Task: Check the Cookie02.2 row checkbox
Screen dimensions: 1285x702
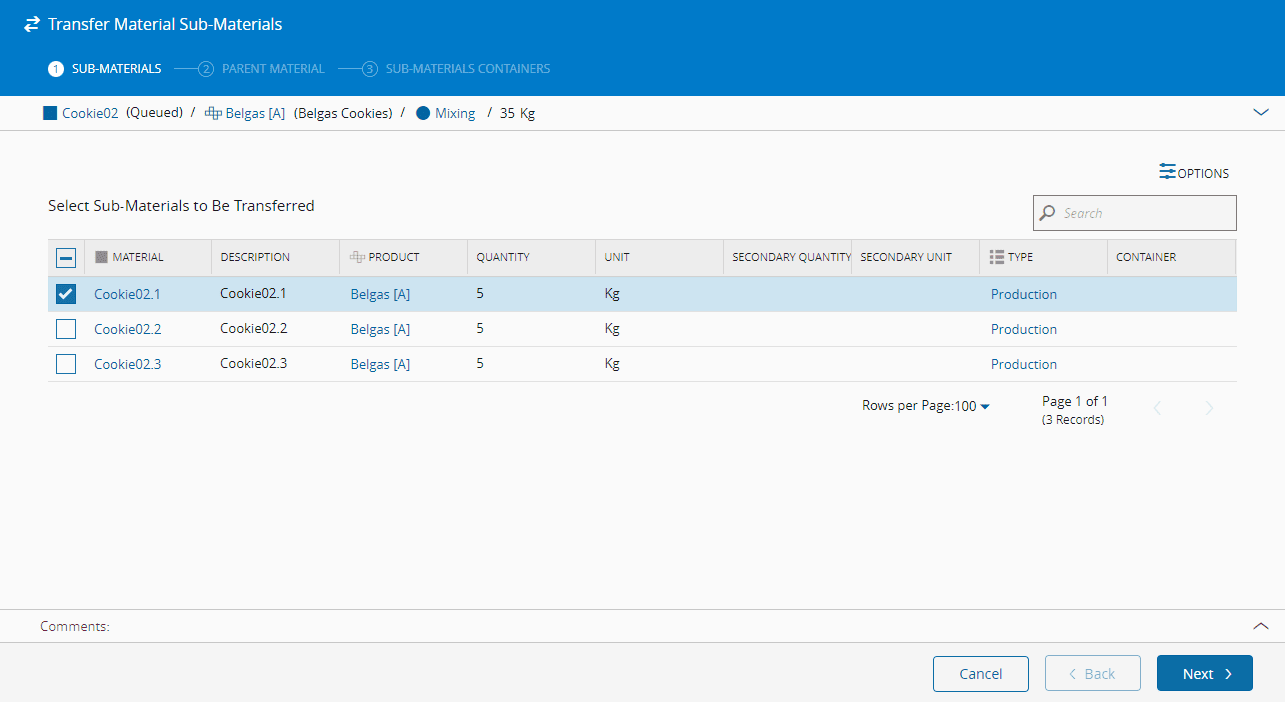Action: point(66,329)
